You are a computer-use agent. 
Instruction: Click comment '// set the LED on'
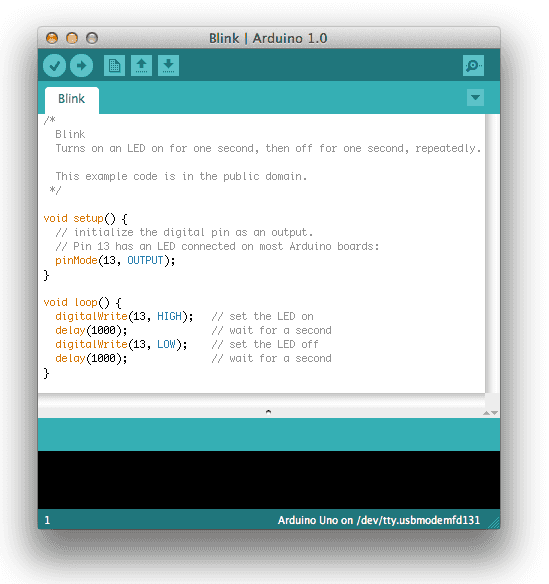pos(263,317)
